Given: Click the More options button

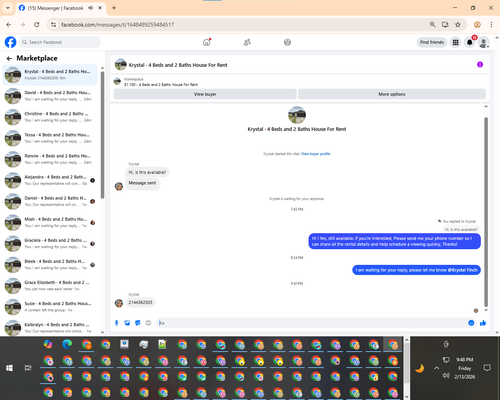Looking at the screenshot, I should (392, 94).
